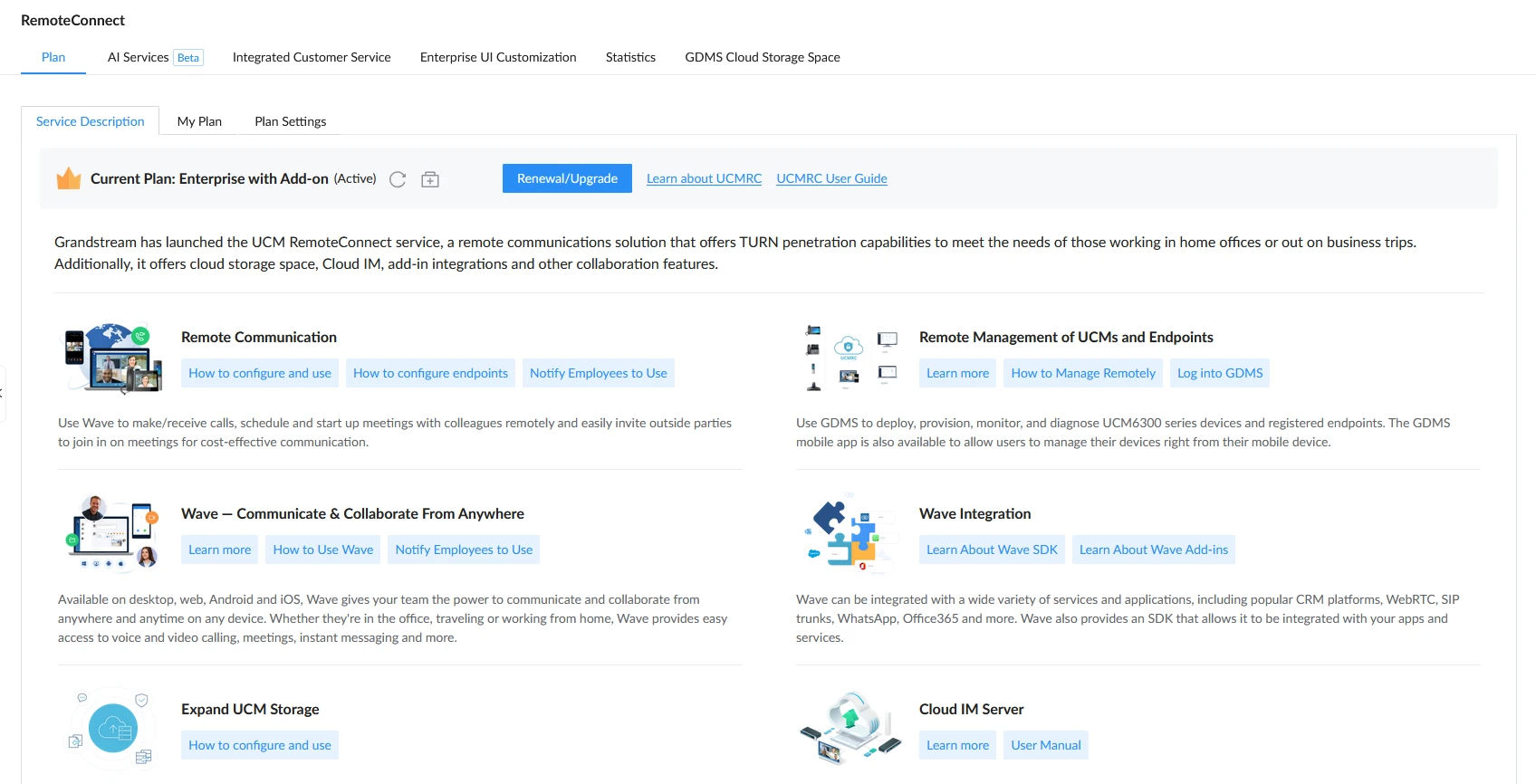Click the 'Remote Management of UCMs and Endpoints' heading
The image size is (1536, 784).
(x=1066, y=337)
